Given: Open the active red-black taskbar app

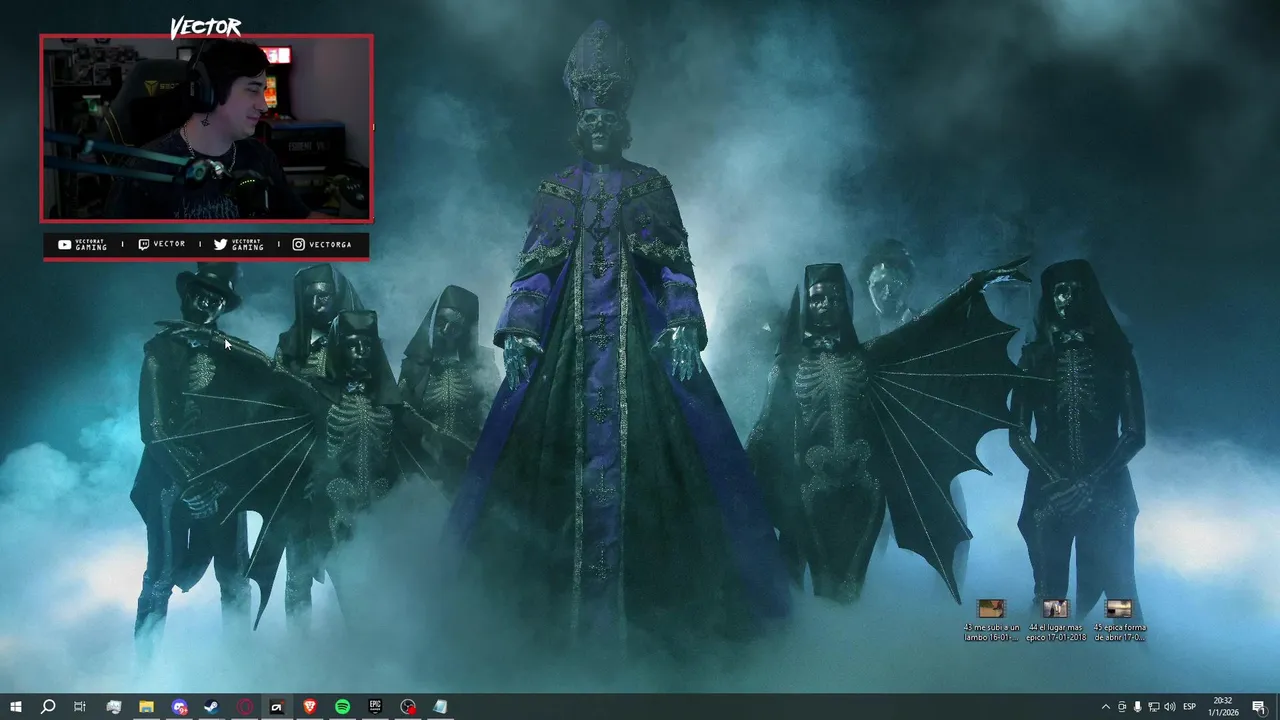Looking at the screenshot, I should point(277,707).
